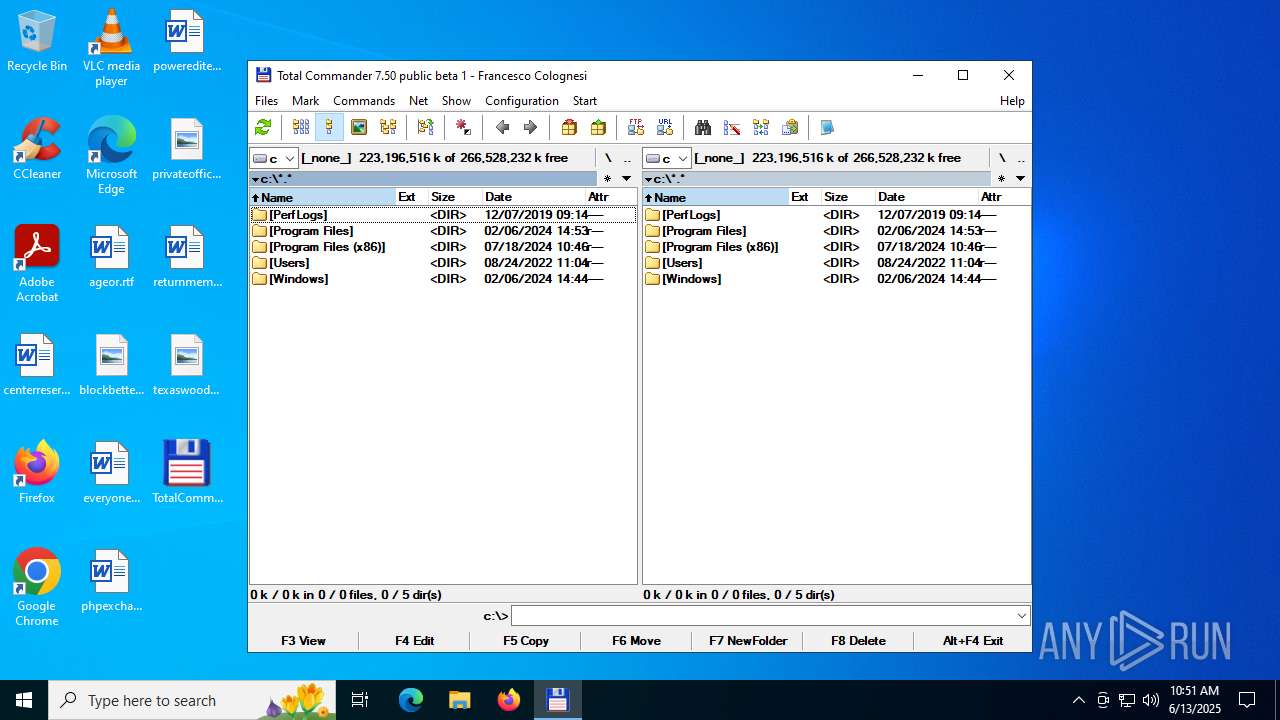
Task: Open left panel drive c dropdown
Action: 274,158
